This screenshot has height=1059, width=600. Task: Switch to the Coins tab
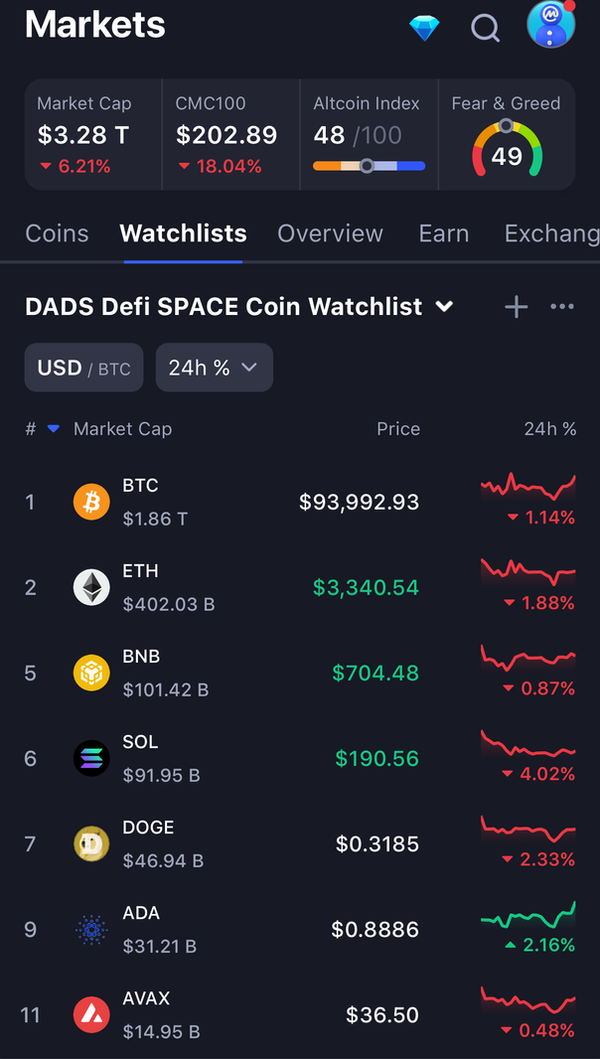pyautogui.click(x=57, y=233)
